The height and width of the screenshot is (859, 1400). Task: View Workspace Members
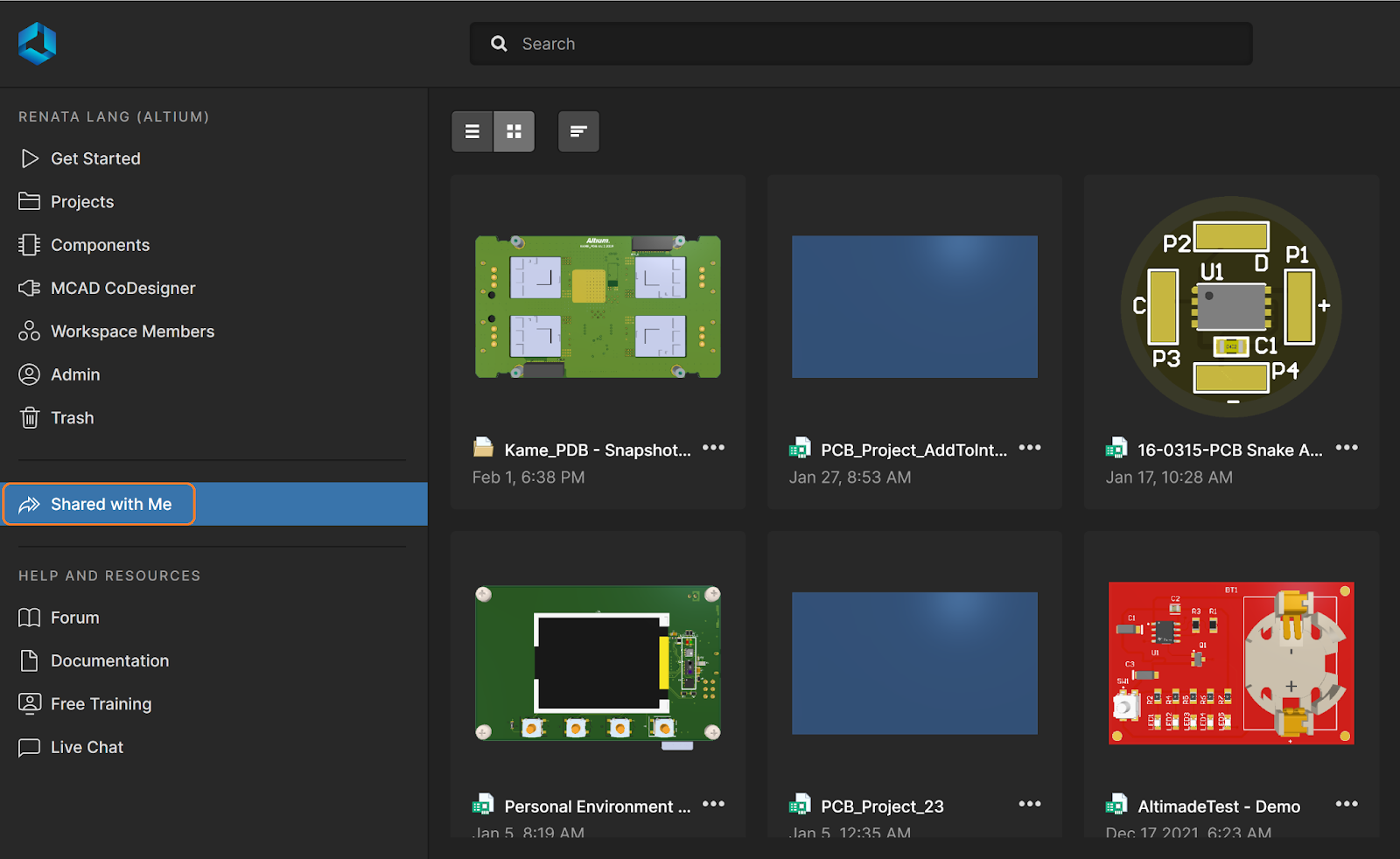point(133,331)
